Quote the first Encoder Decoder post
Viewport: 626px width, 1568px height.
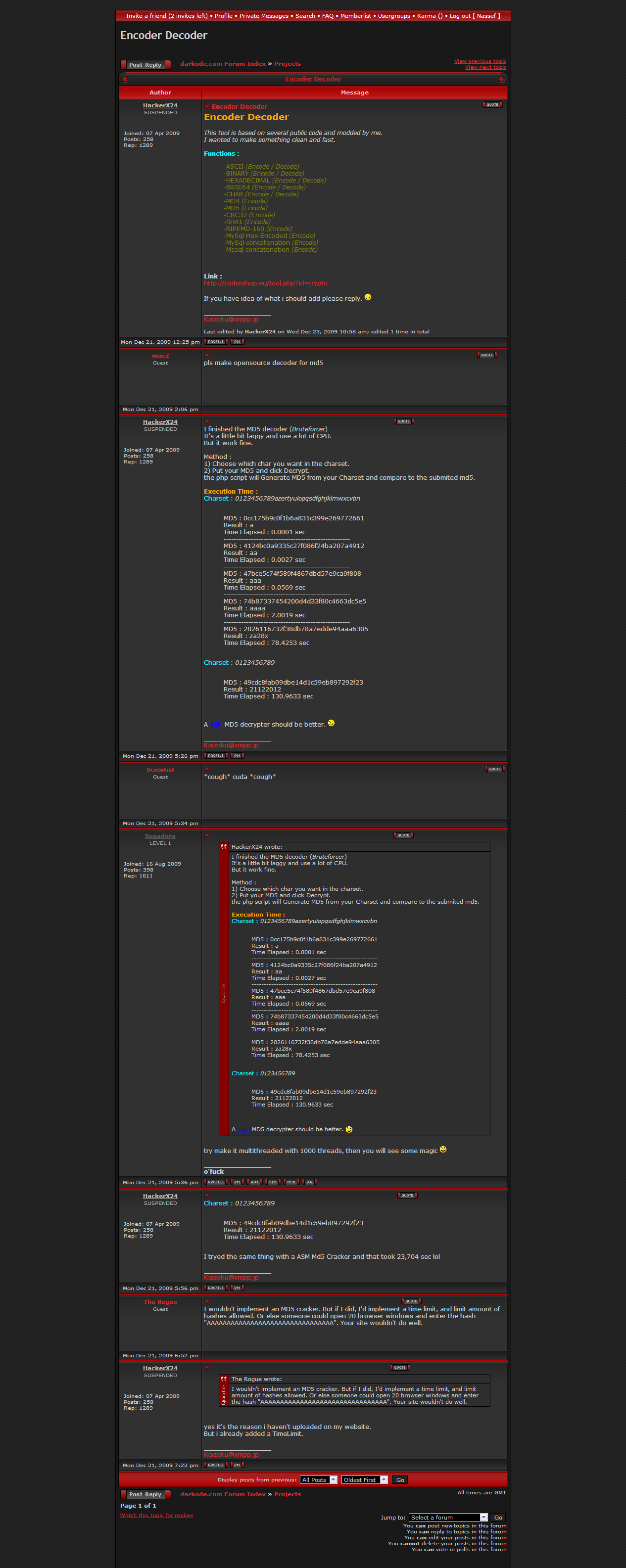pos(492,105)
